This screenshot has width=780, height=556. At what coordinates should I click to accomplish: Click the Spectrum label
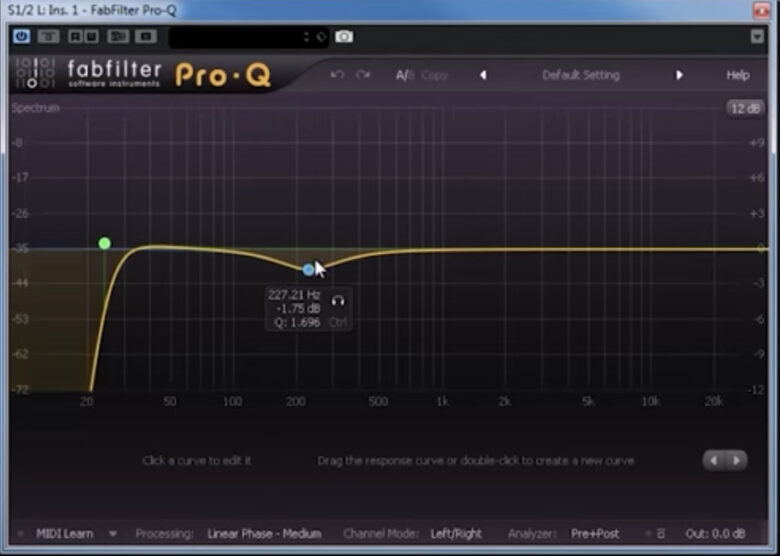tap(35, 108)
